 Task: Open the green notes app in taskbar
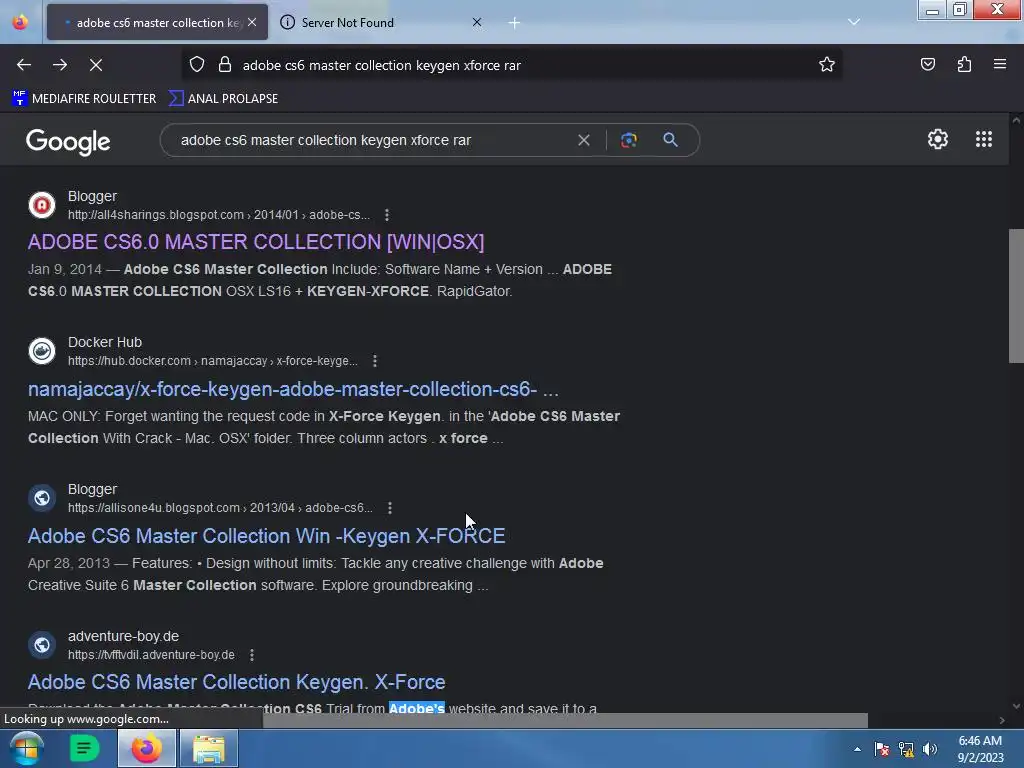[84, 748]
